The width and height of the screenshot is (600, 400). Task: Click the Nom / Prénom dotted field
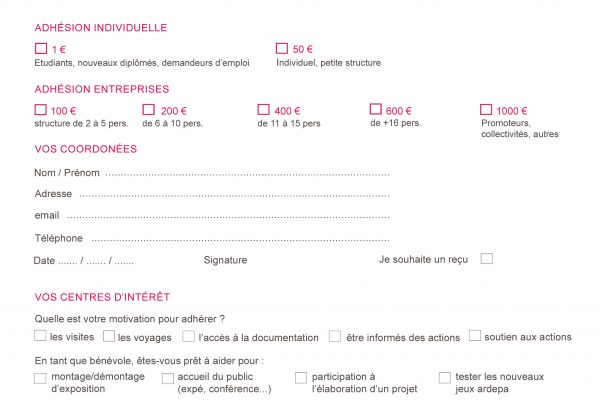[248, 174]
